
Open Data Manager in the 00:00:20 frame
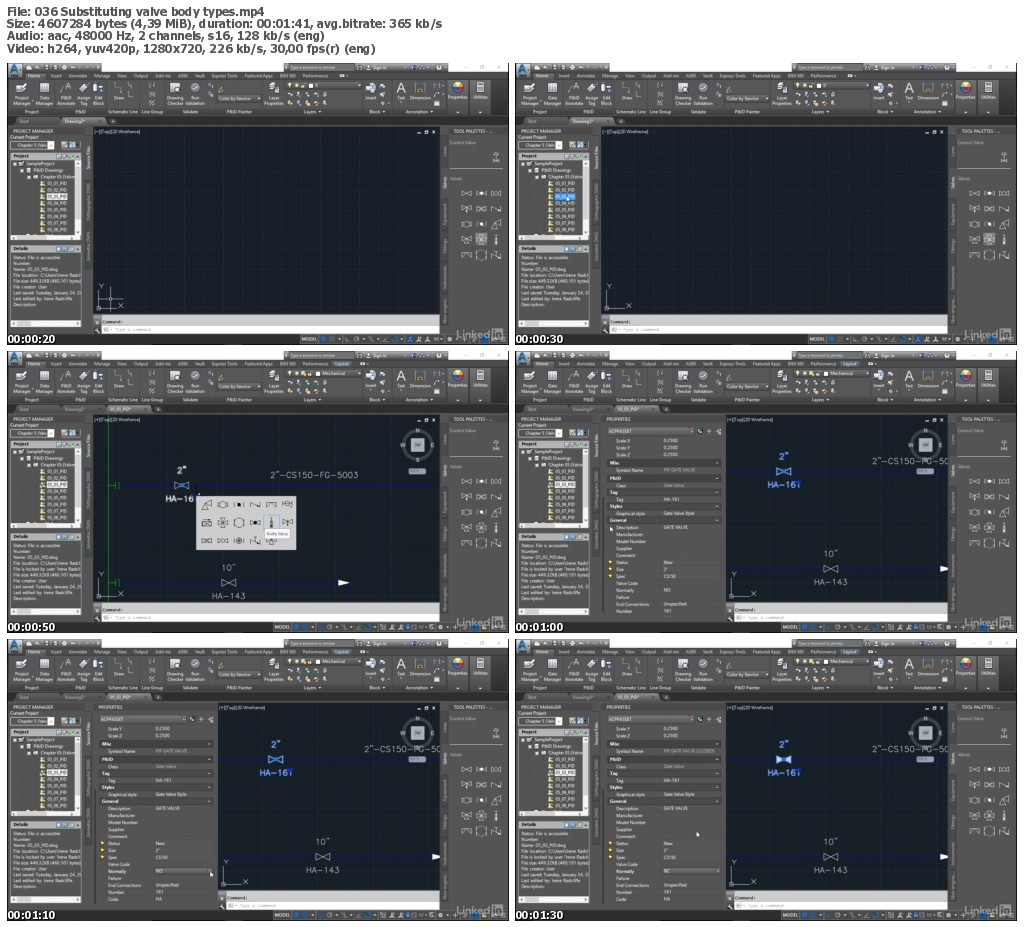tap(44, 93)
